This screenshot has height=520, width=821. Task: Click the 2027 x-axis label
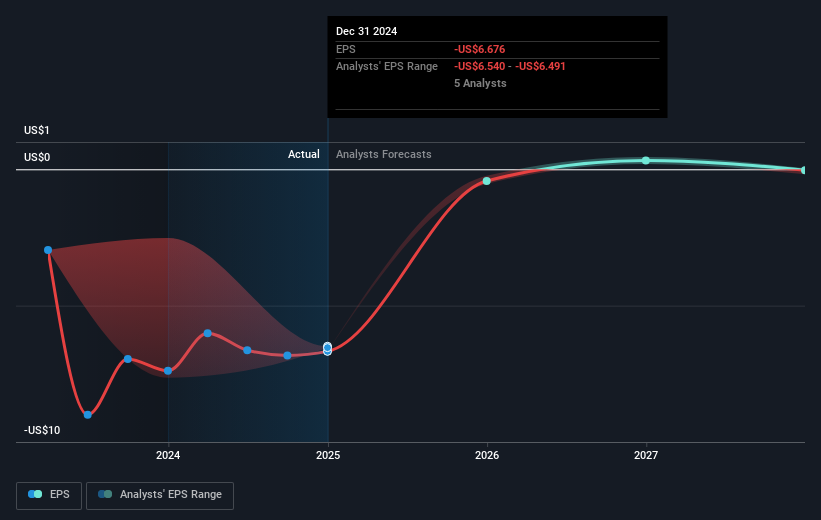[x=646, y=455]
